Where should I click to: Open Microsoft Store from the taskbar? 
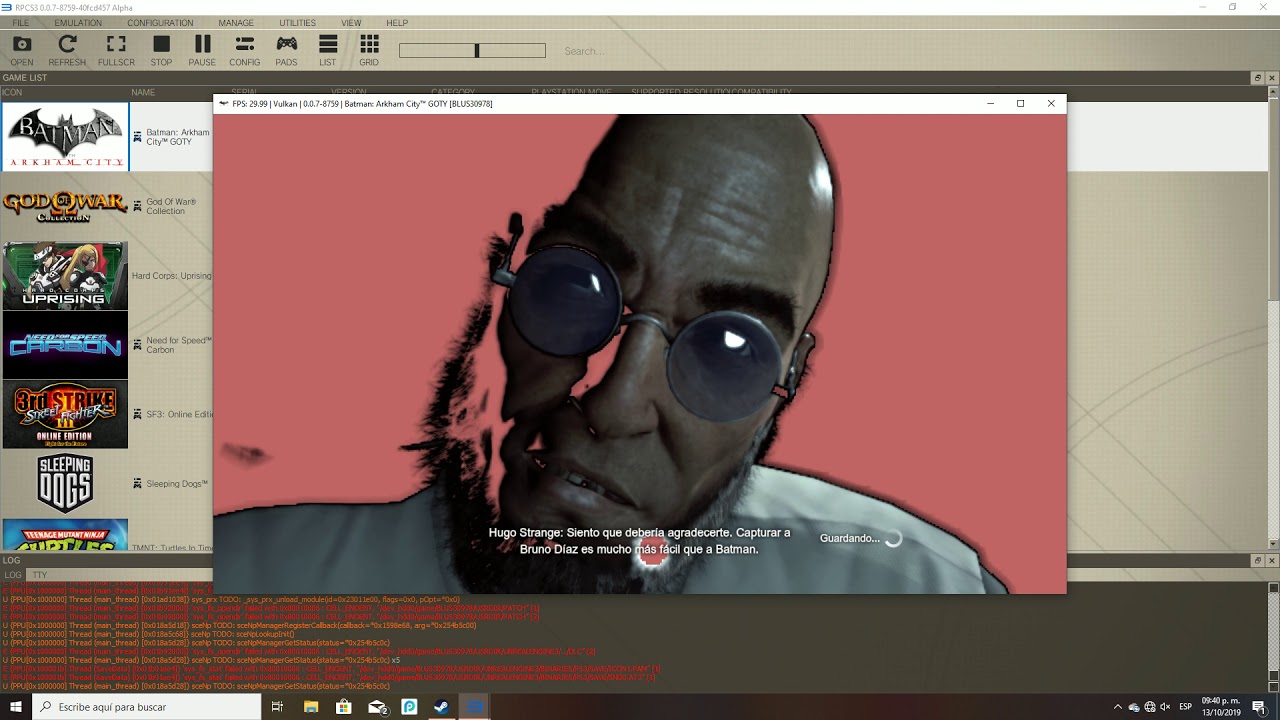tap(344, 707)
